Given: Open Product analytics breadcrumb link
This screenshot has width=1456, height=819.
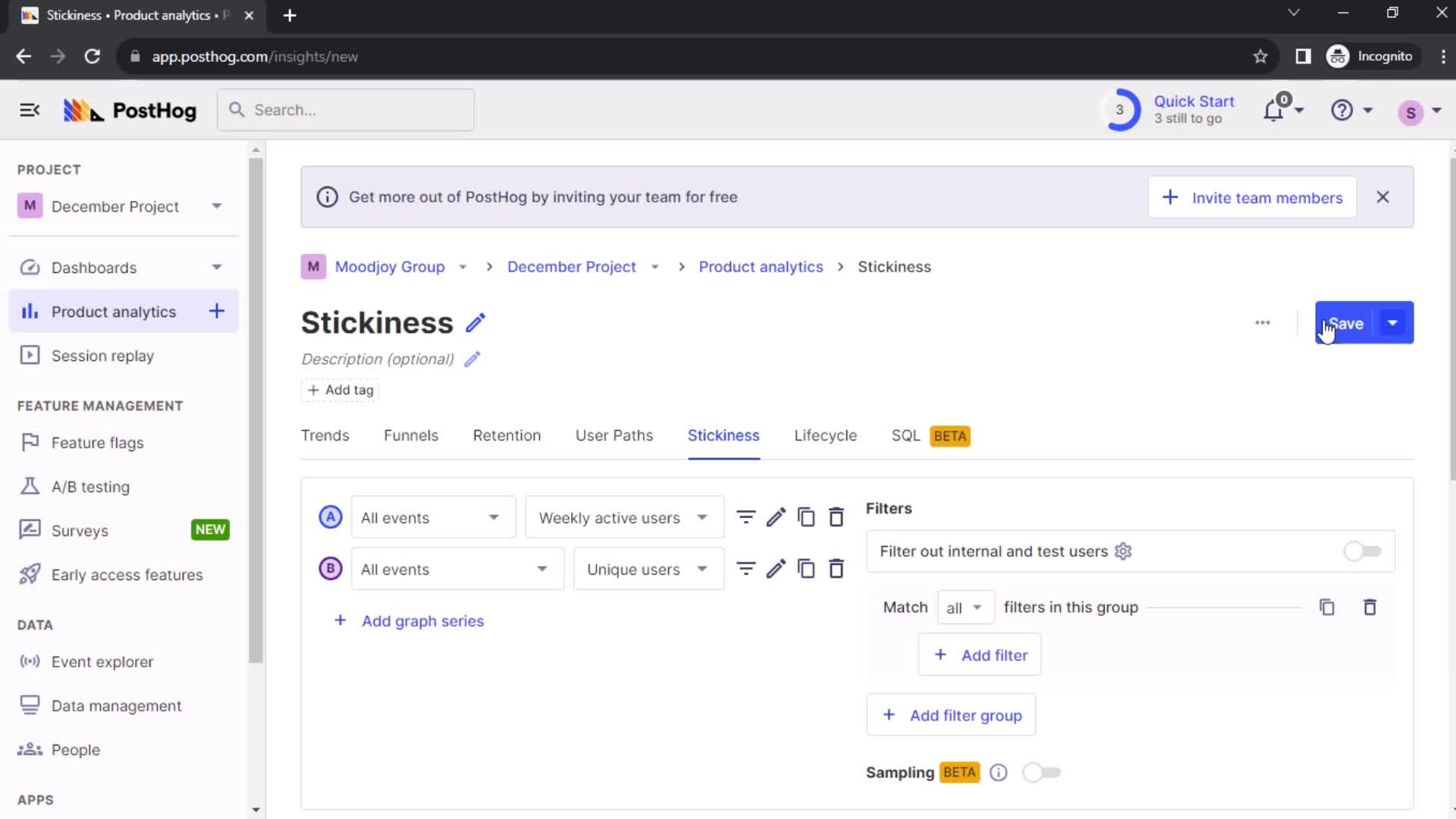Looking at the screenshot, I should (x=761, y=267).
